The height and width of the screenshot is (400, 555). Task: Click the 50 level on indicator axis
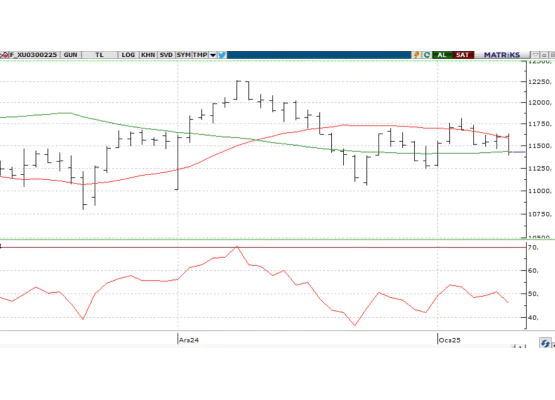(533, 294)
